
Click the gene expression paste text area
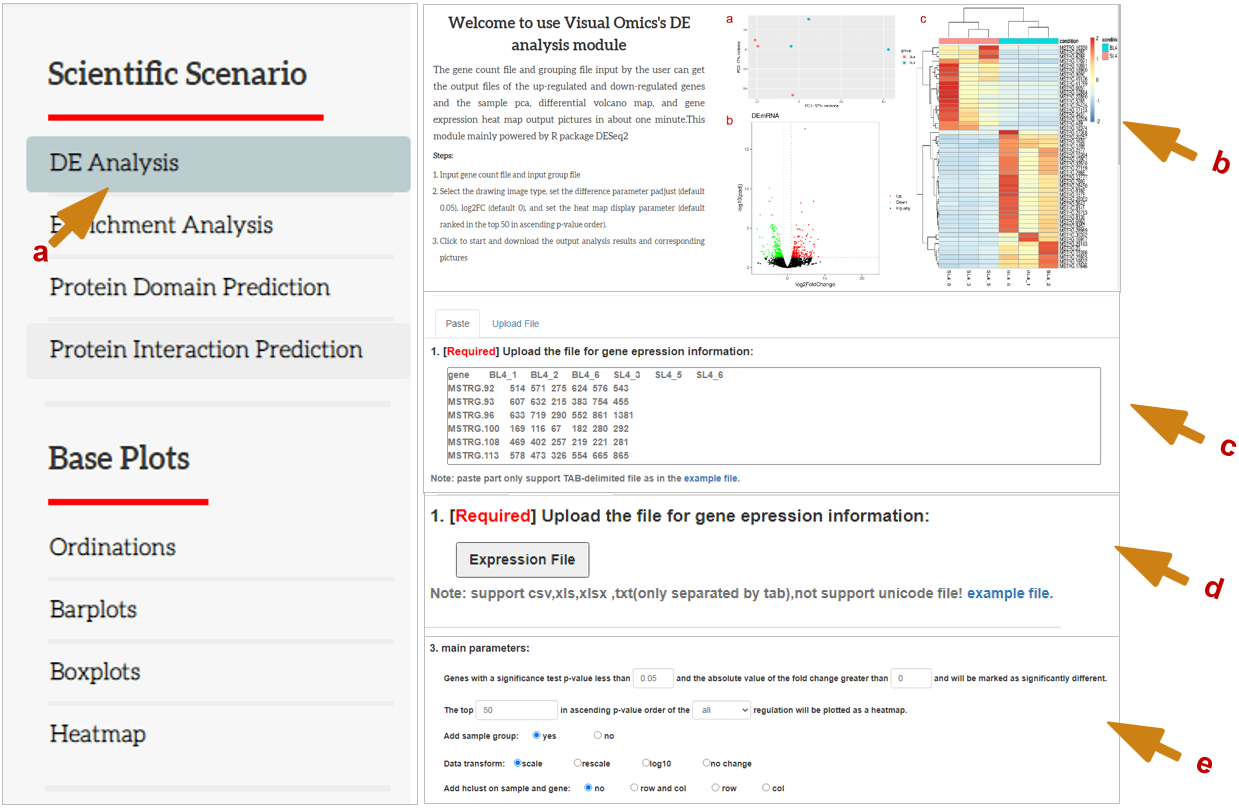[772, 415]
